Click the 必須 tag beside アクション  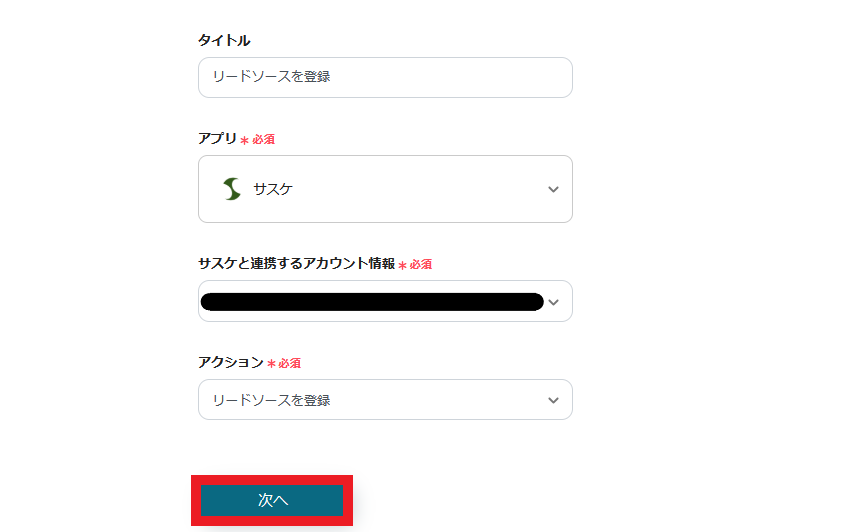pyautogui.click(x=290, y=363)
